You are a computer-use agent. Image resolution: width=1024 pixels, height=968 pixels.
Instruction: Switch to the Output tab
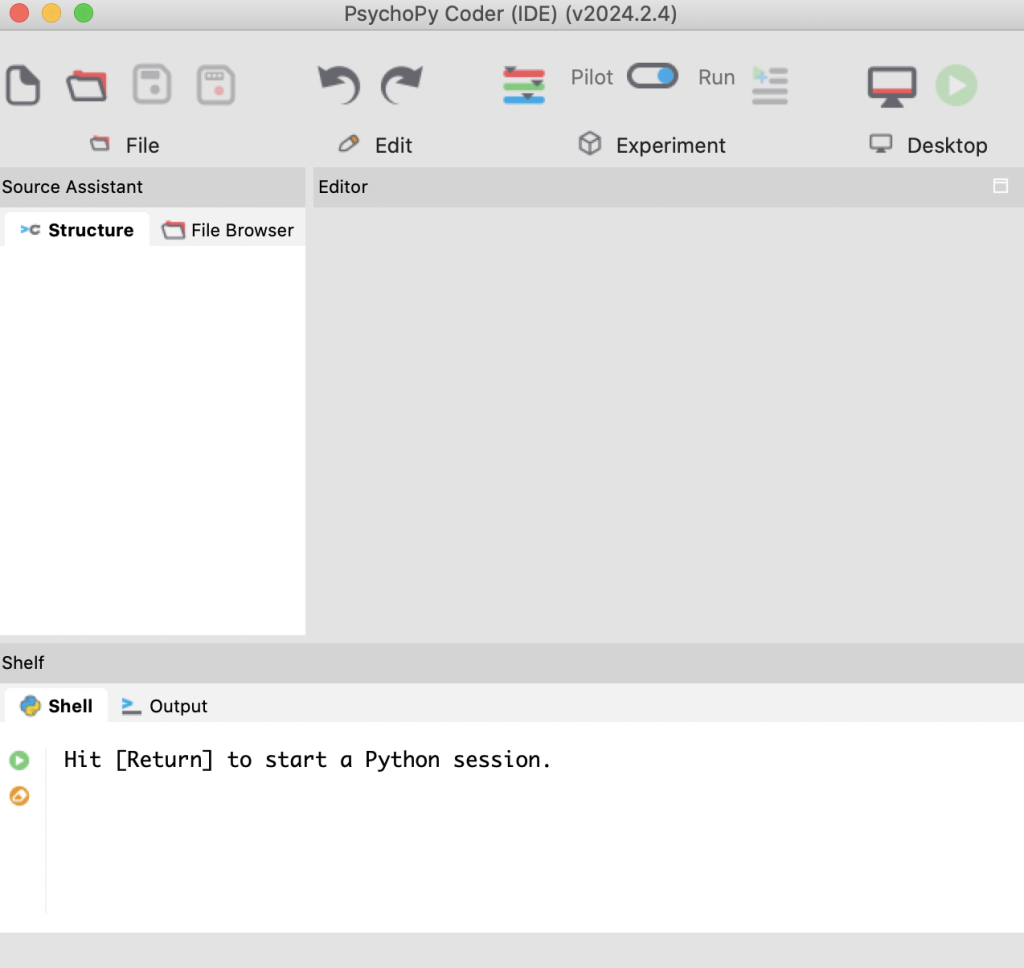pos(165,706)
